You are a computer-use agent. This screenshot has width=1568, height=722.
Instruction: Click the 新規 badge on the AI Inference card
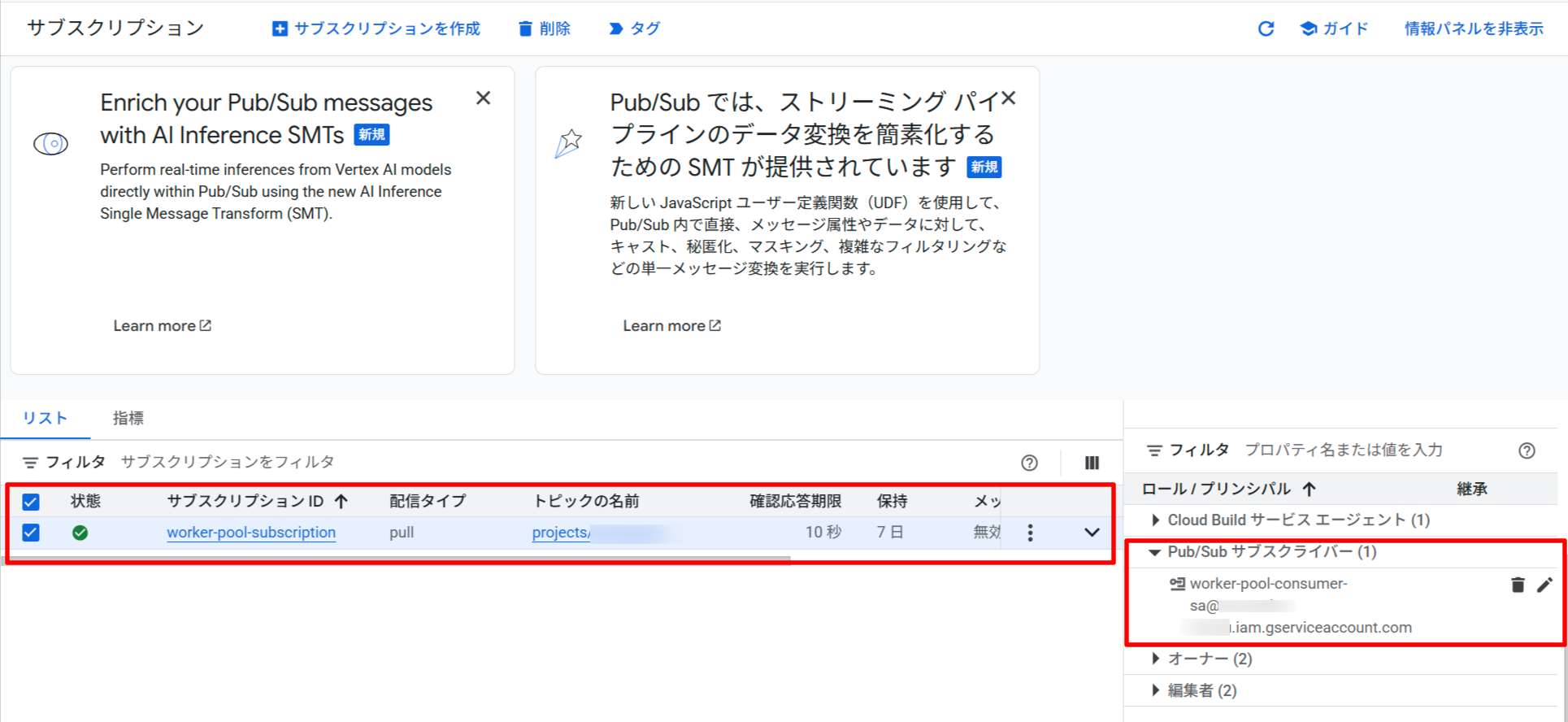(372, 135)
